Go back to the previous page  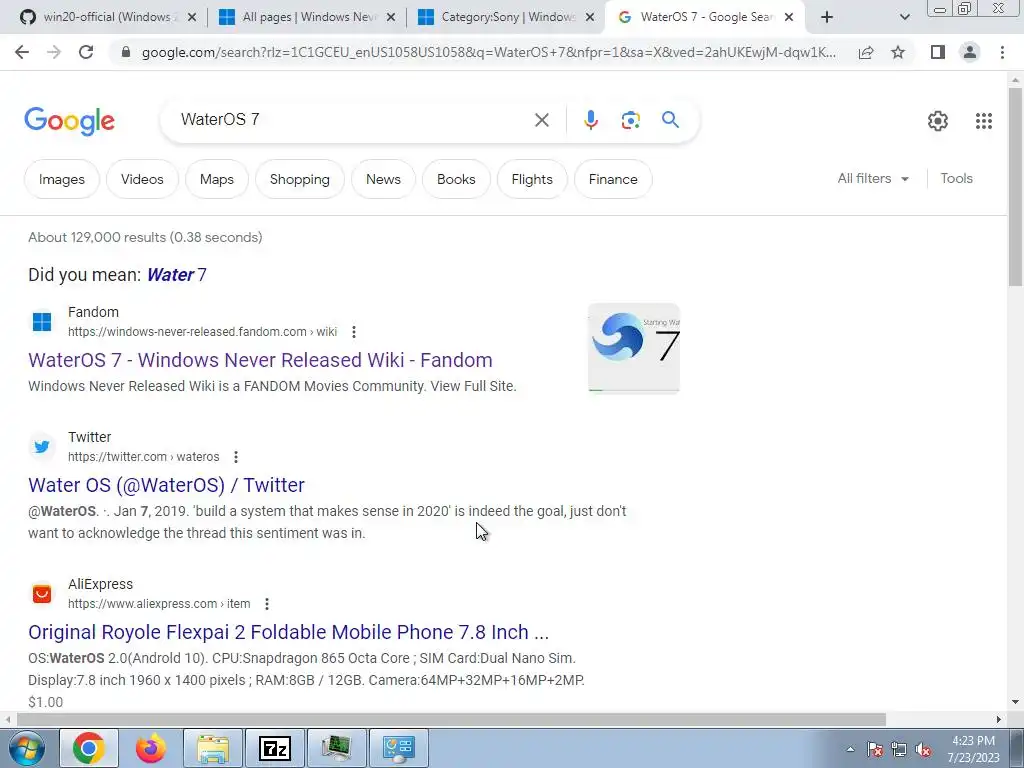(22, 52)
